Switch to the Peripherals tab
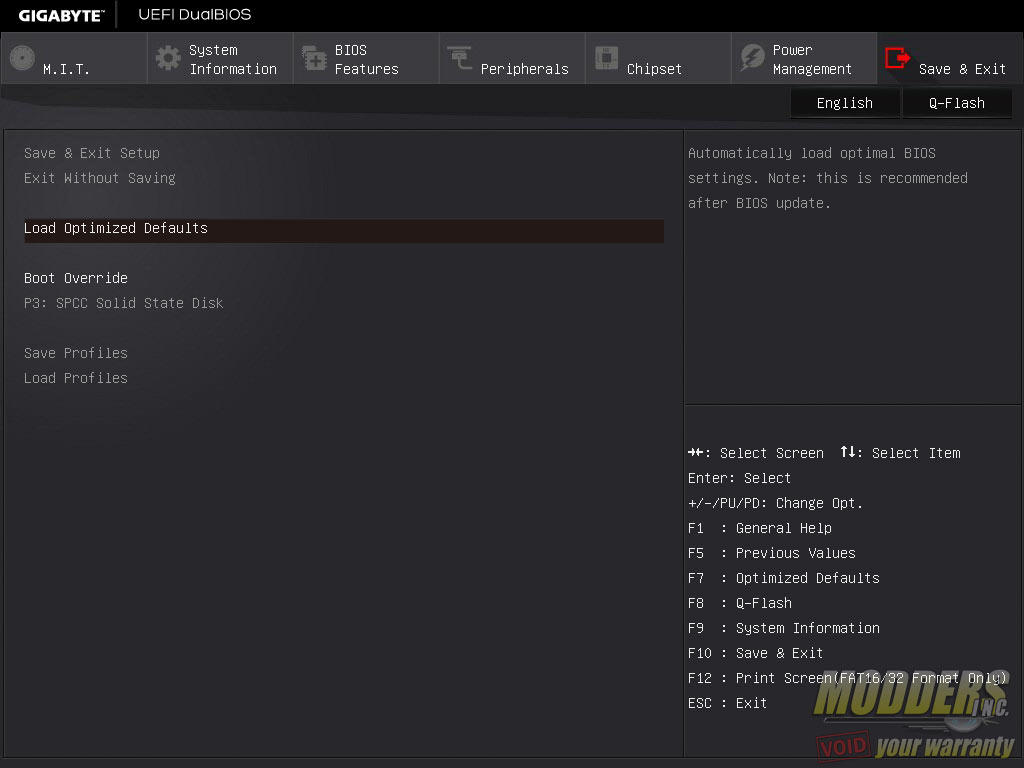The image size is (1024, 768). coord(524,69)
